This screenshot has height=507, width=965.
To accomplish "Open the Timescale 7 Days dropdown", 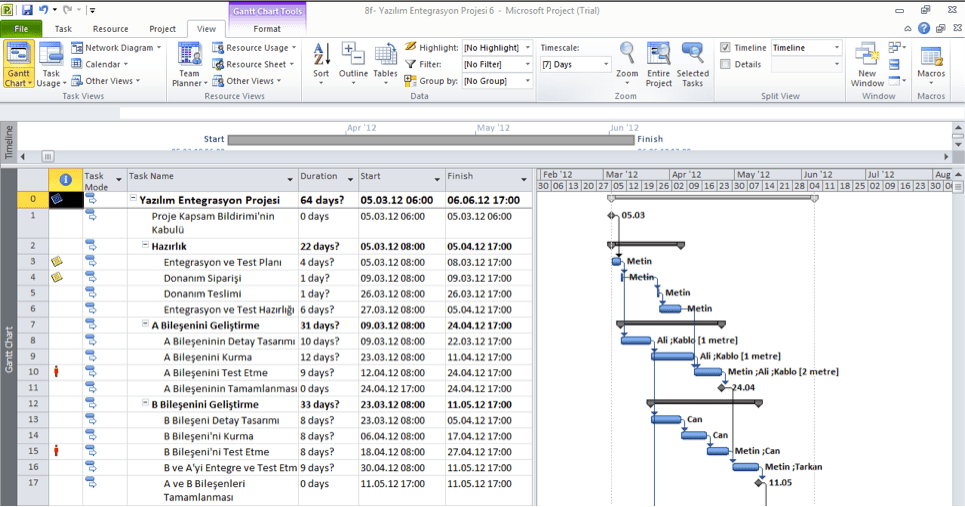I will pos(604,65).
